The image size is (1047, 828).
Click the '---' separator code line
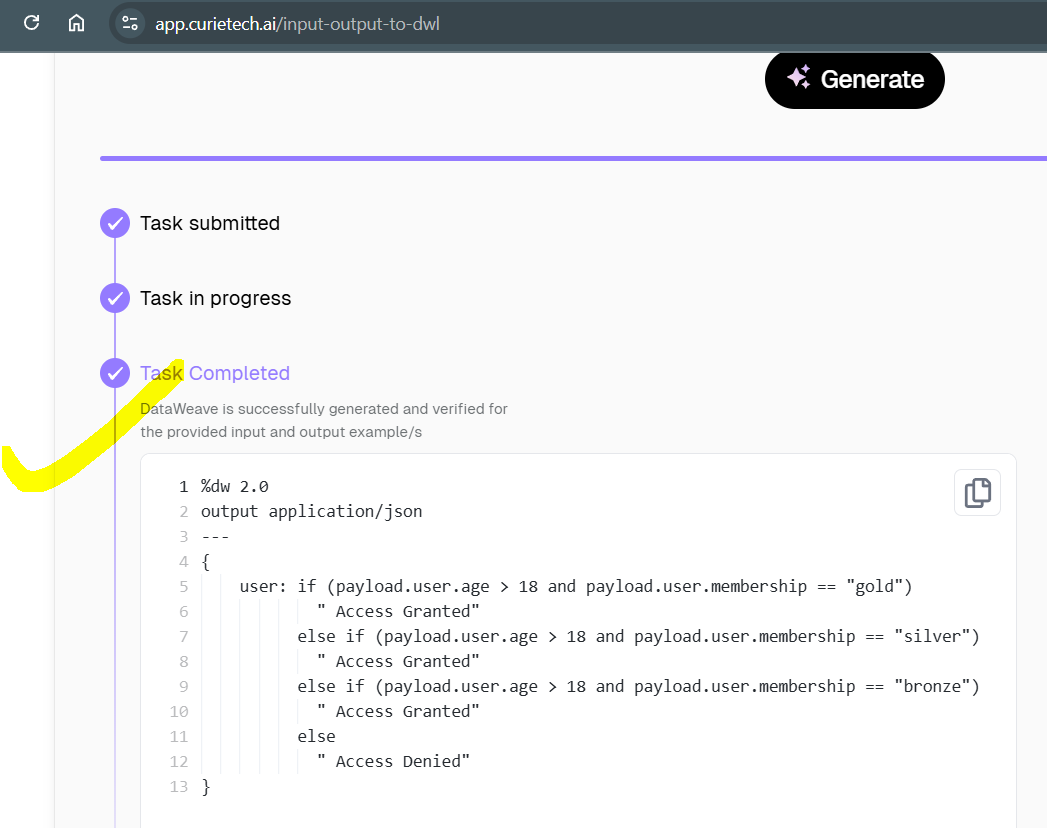pyautogui.click(x=215, y=536)
